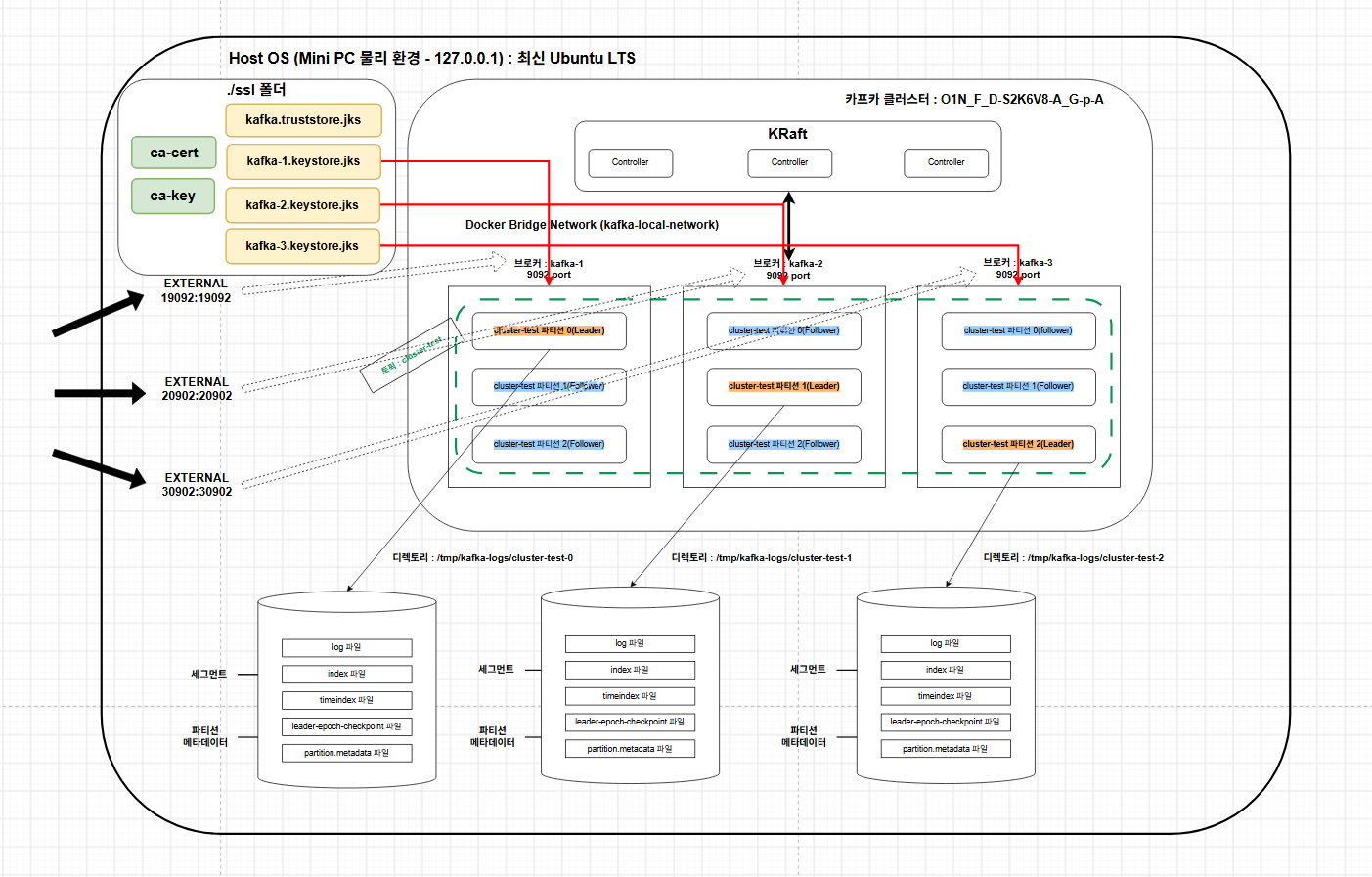Pick timeindex 파일 in cluster-test-2 cylinder
This screenshot has height=877, width=1372.
pyautogui.click(x=946, y=696)
